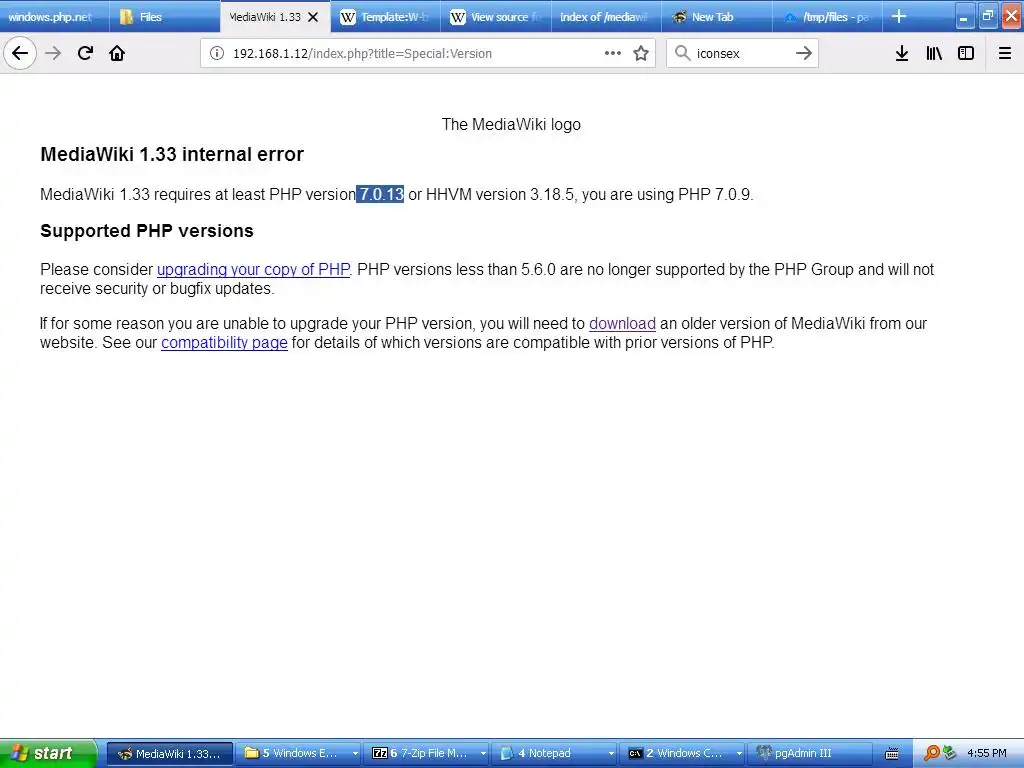Open page actions three-dot menu
1024x768 pixels.
click(x=613, y=53)
